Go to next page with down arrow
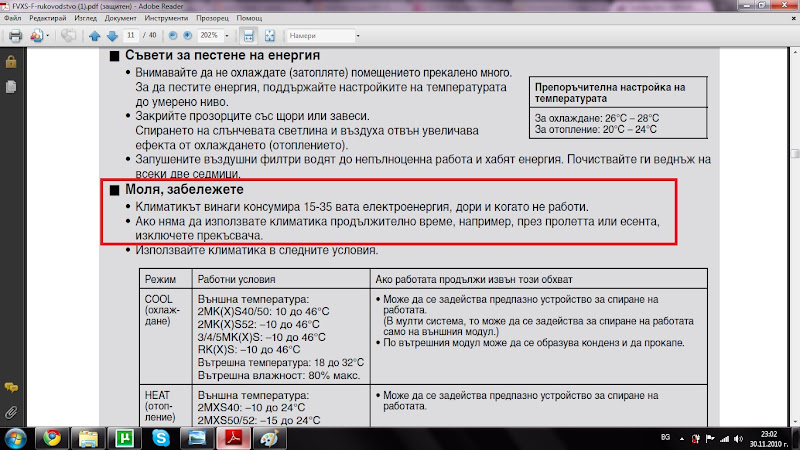800x450 pixels. 112,36
